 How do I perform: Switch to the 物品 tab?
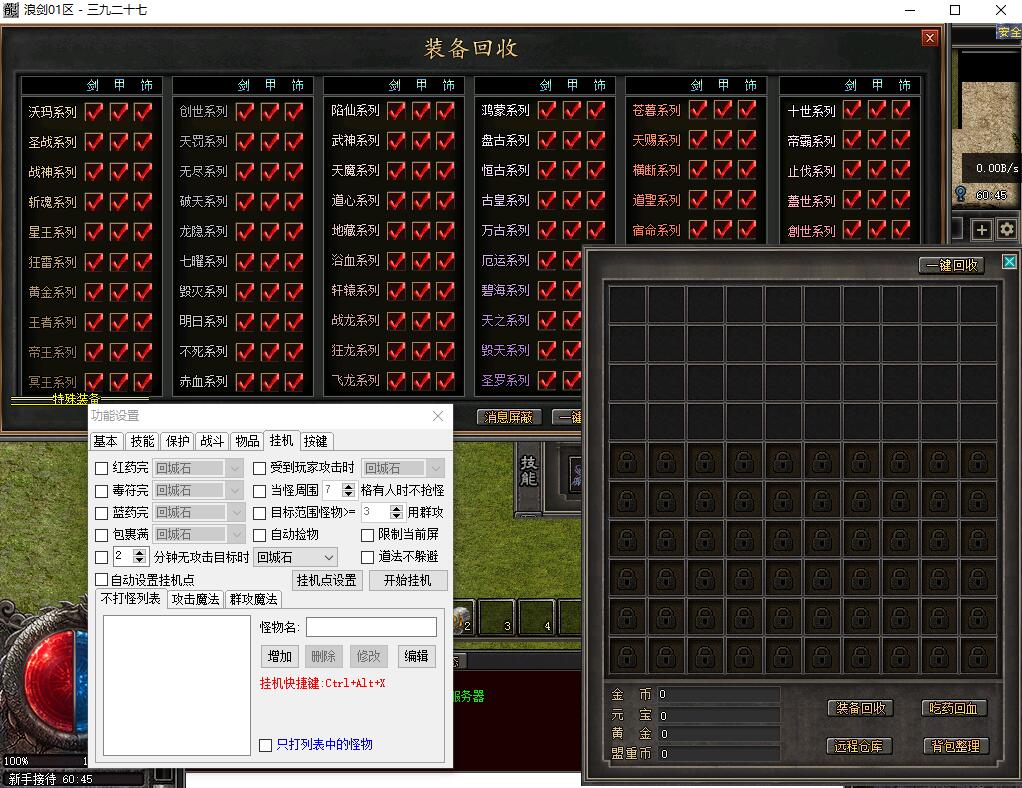[x=247, y=441]
